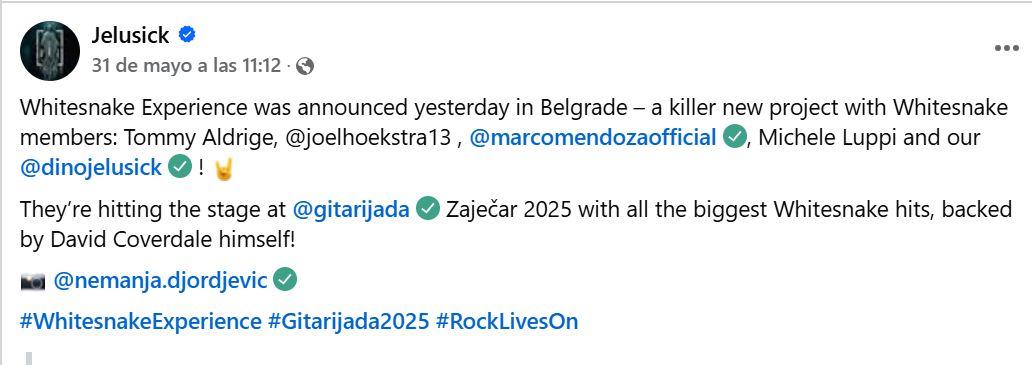The width and height of the screenshot is (1032, 365).
Task: Open the Jelusick page name link
Action: point(130,35)
